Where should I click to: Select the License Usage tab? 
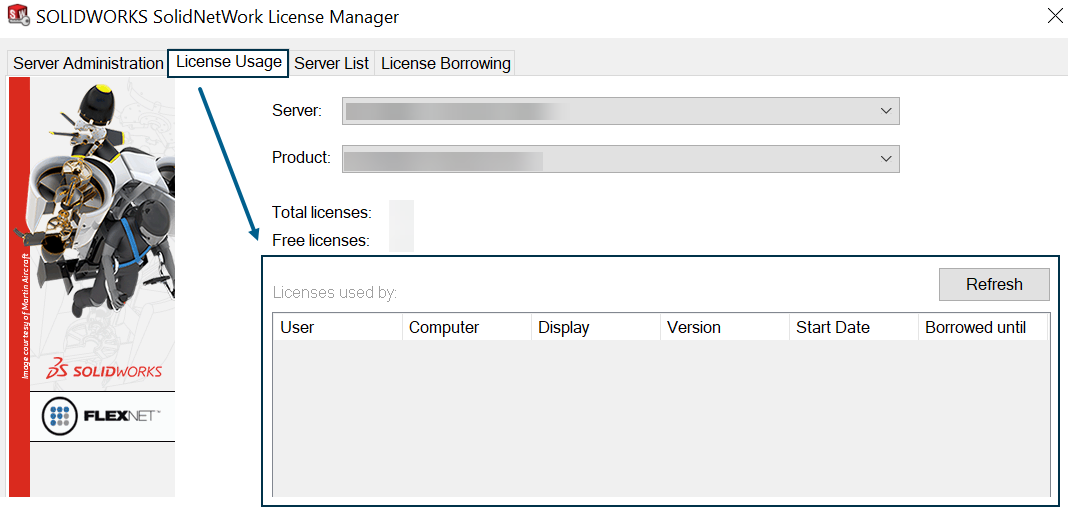[228, 62]
